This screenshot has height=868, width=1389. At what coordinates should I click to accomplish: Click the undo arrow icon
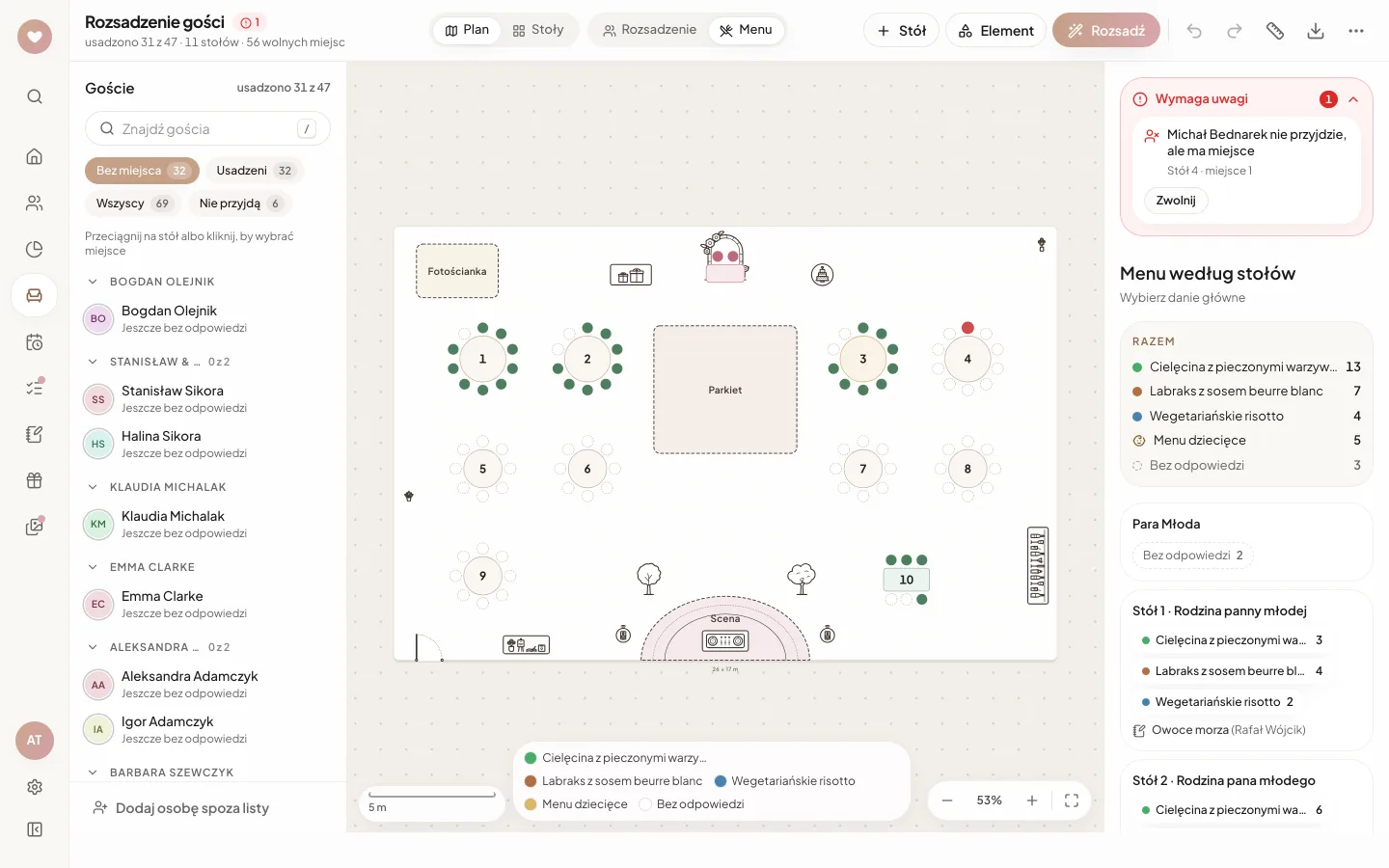(x=1194, y=31)
